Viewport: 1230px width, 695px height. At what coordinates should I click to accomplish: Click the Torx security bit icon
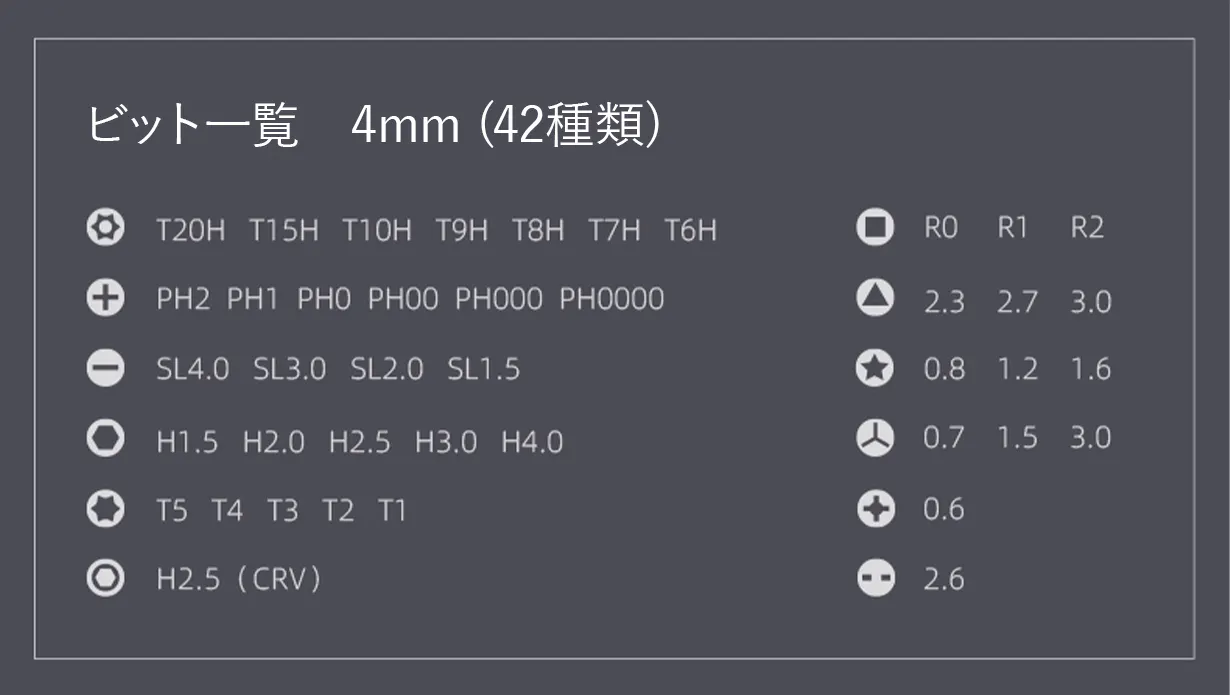pyautogui.click(x=105, y=229)
